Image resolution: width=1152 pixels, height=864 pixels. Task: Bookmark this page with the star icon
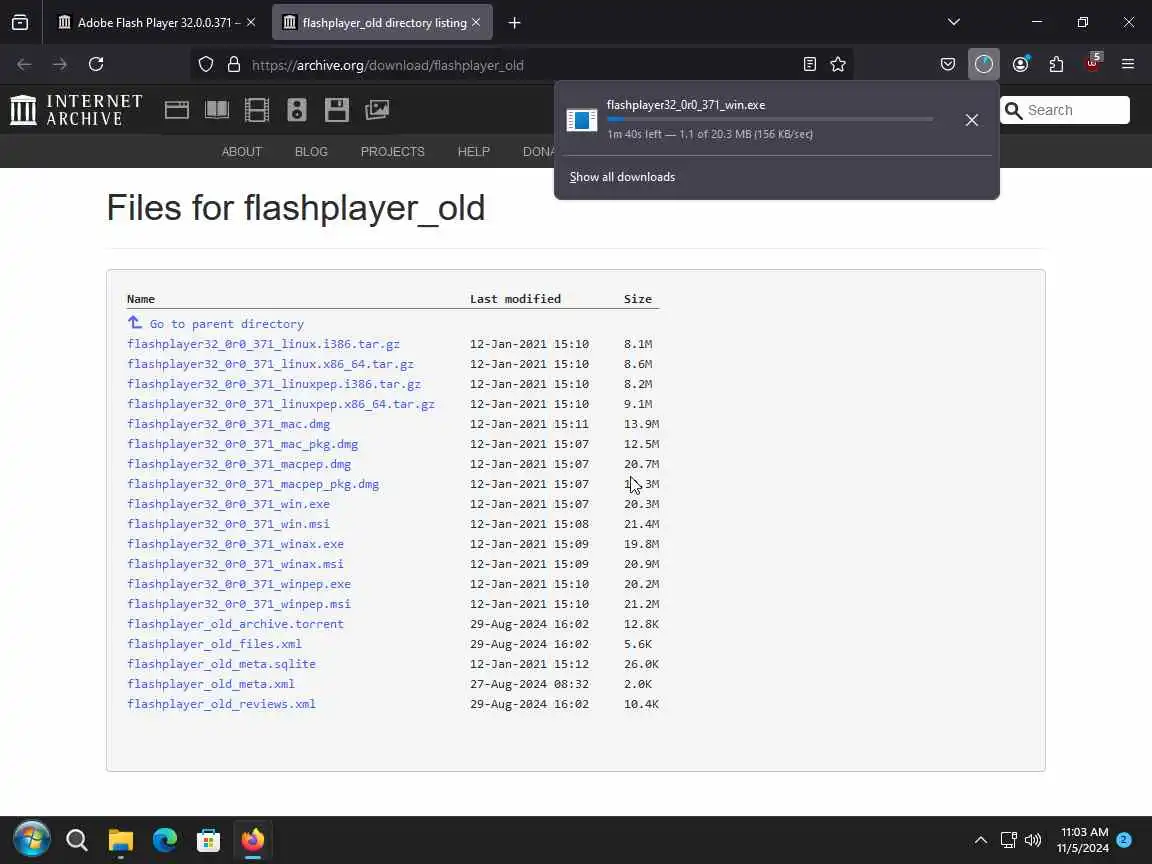click(x=838, y=65)
